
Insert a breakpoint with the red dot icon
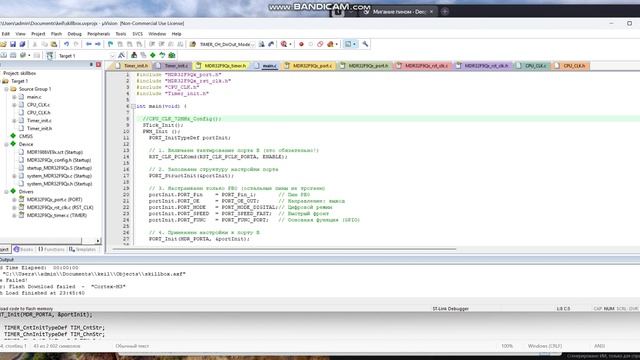pyautogui.click(x=301, y=44)
